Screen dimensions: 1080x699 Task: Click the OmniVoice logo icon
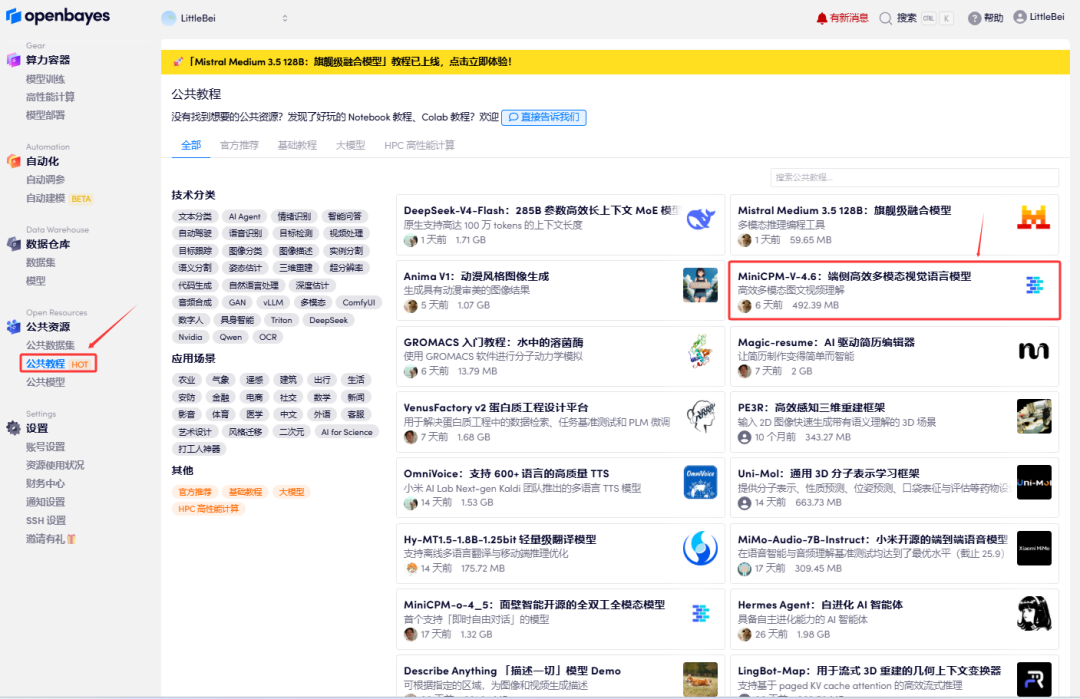click(700, 482)
